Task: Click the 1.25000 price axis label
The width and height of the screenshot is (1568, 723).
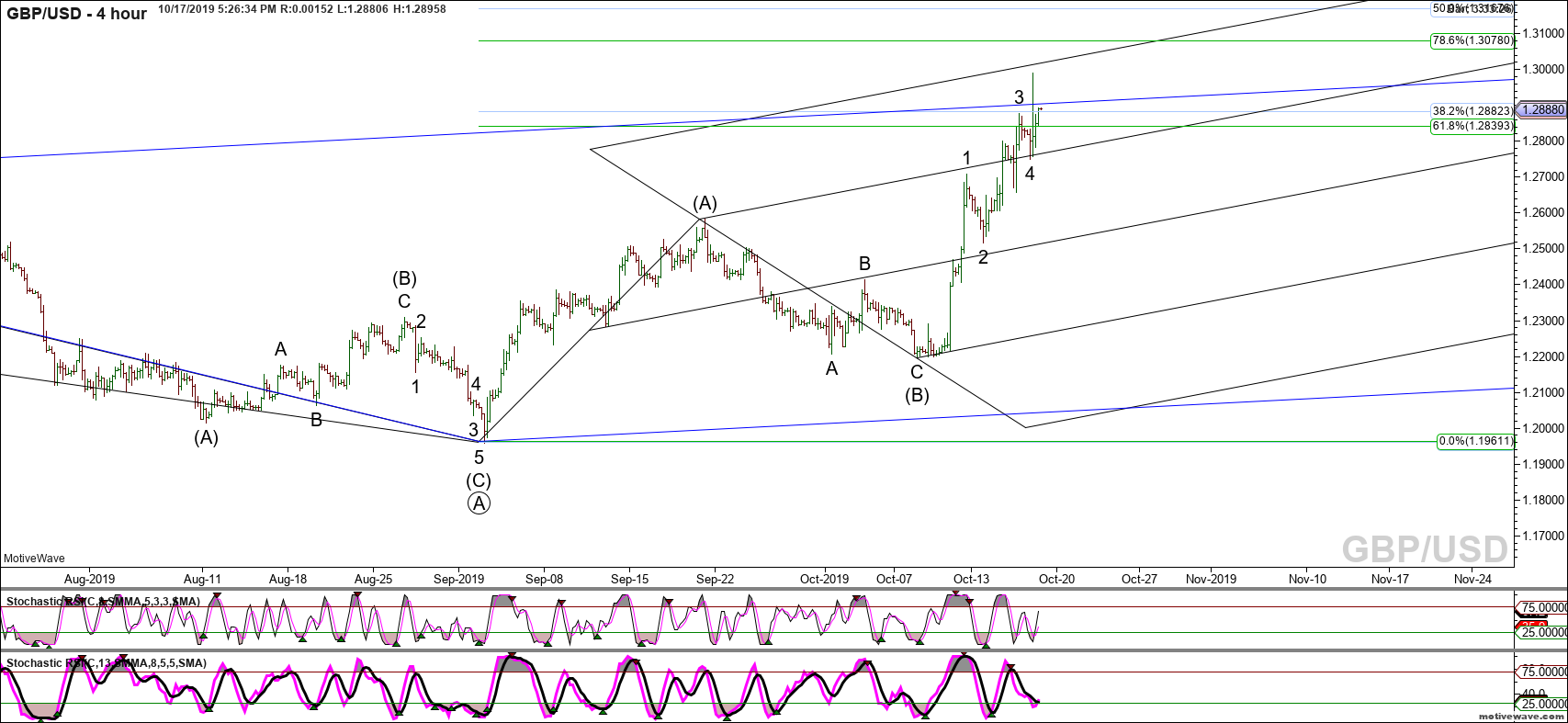Action: click(x=1544, y=248)
